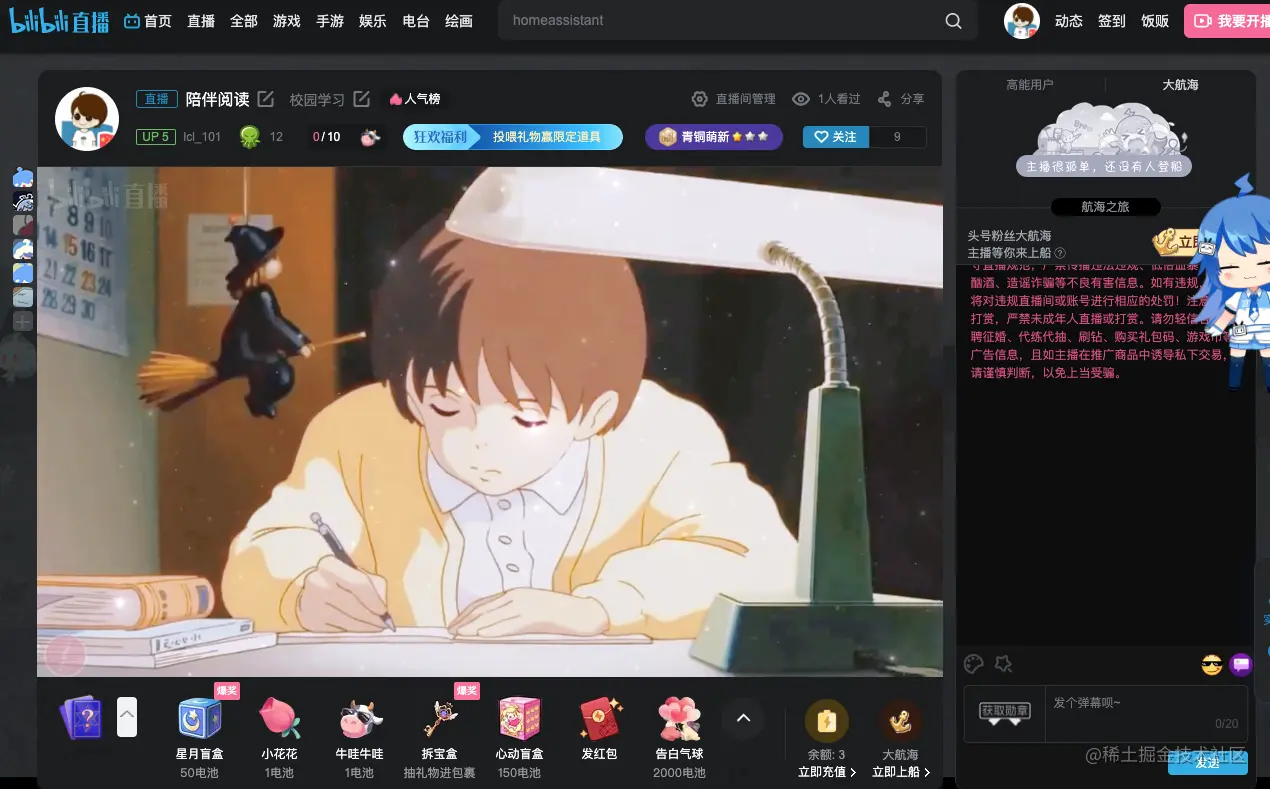The width and height of the screenshot is (1270, 789).
Task: Open the 娱乐 category
Action: (x=373, y=20)
